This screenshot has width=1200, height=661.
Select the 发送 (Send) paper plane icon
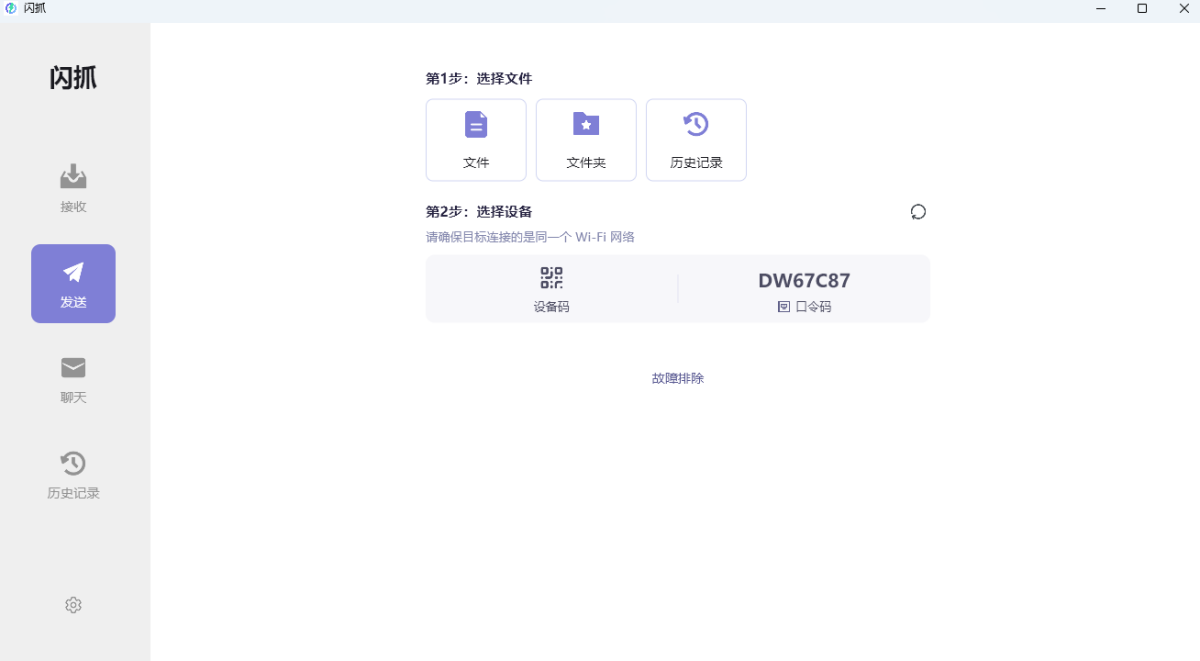point(73,273)
